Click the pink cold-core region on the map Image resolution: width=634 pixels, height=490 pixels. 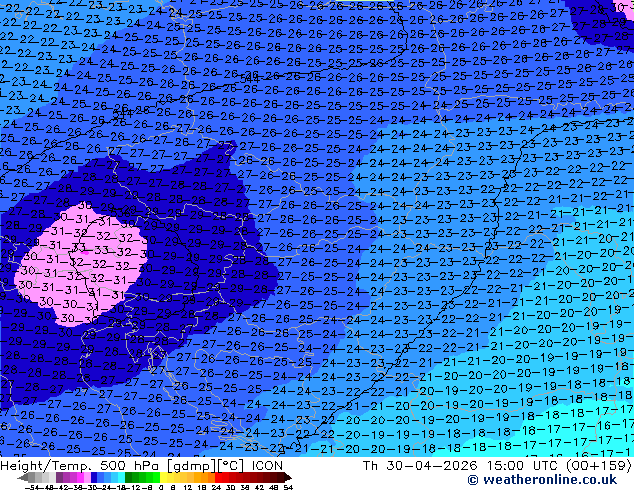[x=81, y=267]
